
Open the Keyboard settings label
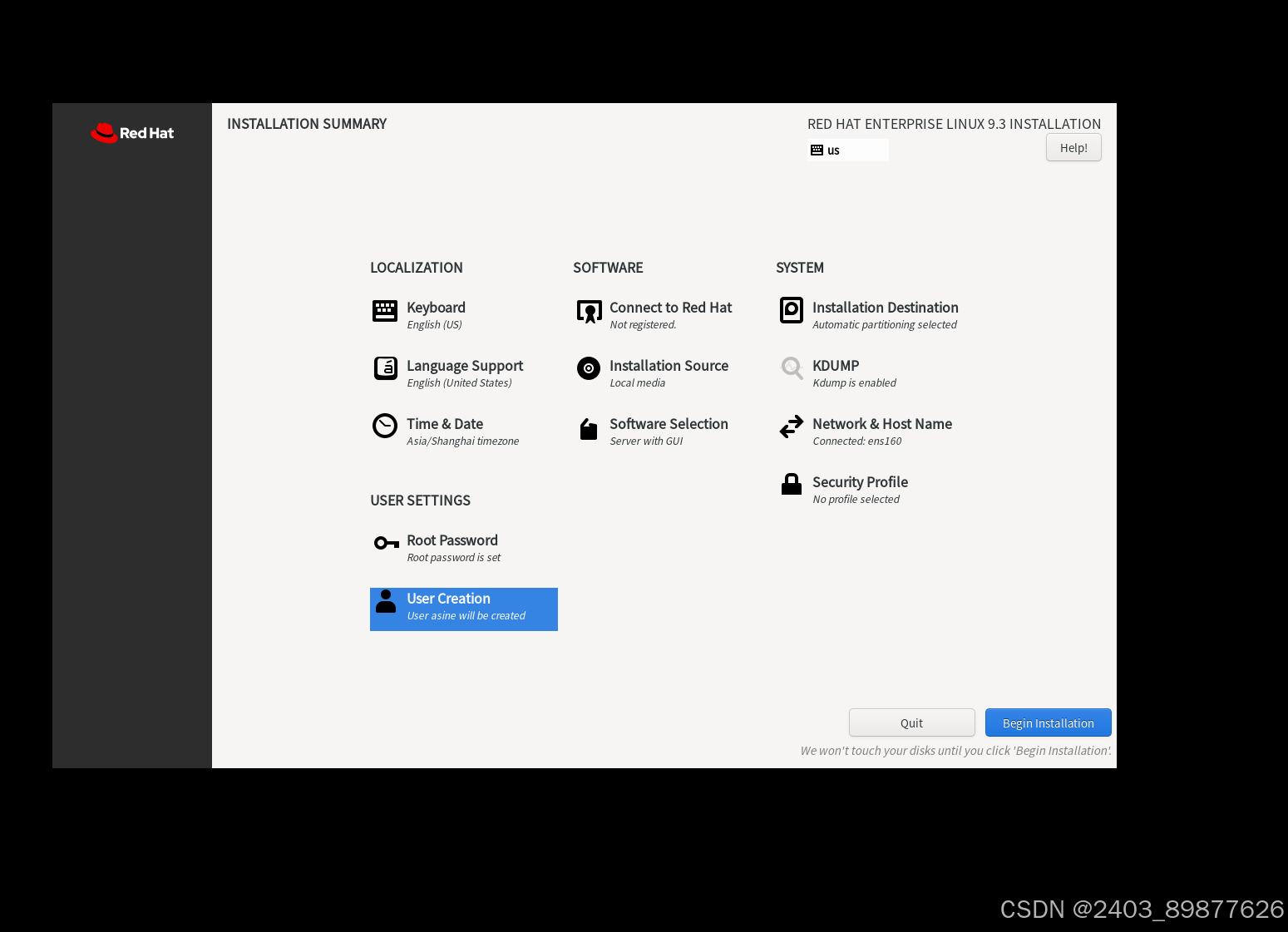tap(436, 308)
